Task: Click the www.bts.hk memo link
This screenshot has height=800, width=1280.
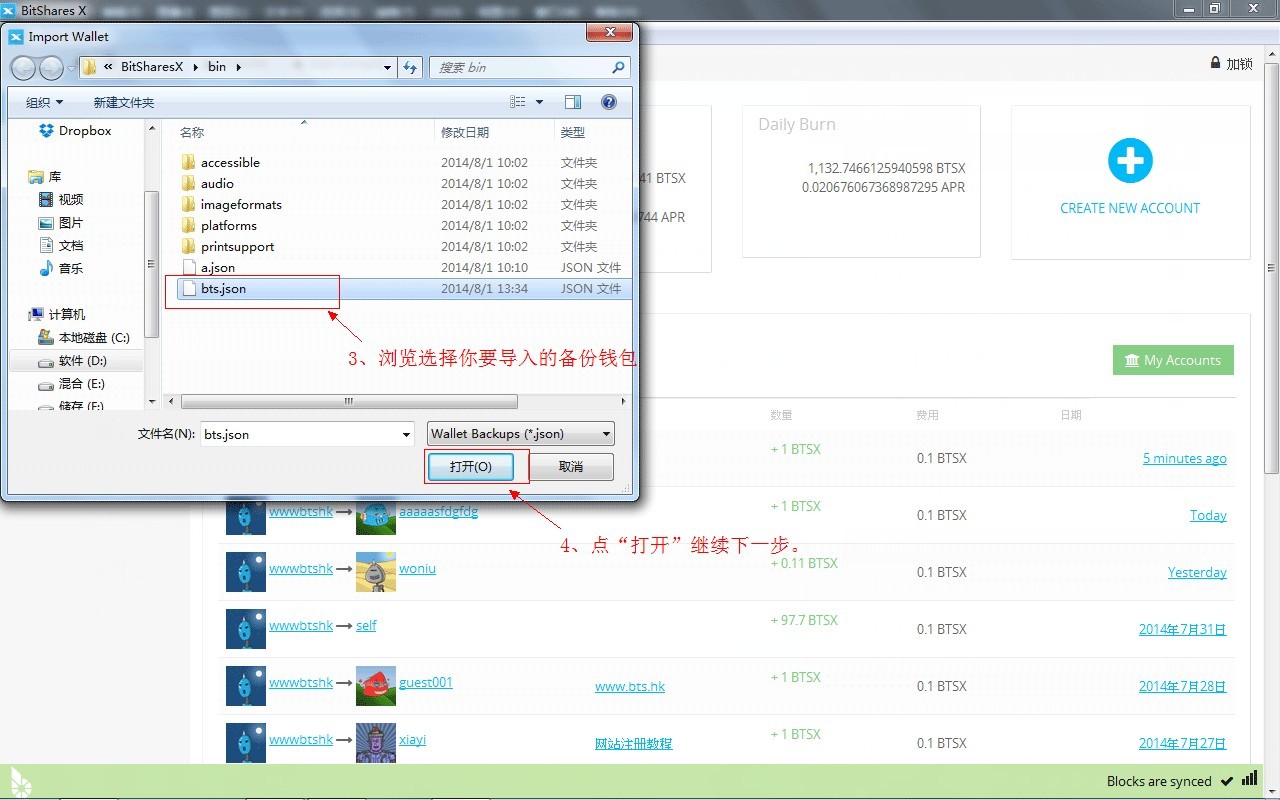Action: pos(630,687)
